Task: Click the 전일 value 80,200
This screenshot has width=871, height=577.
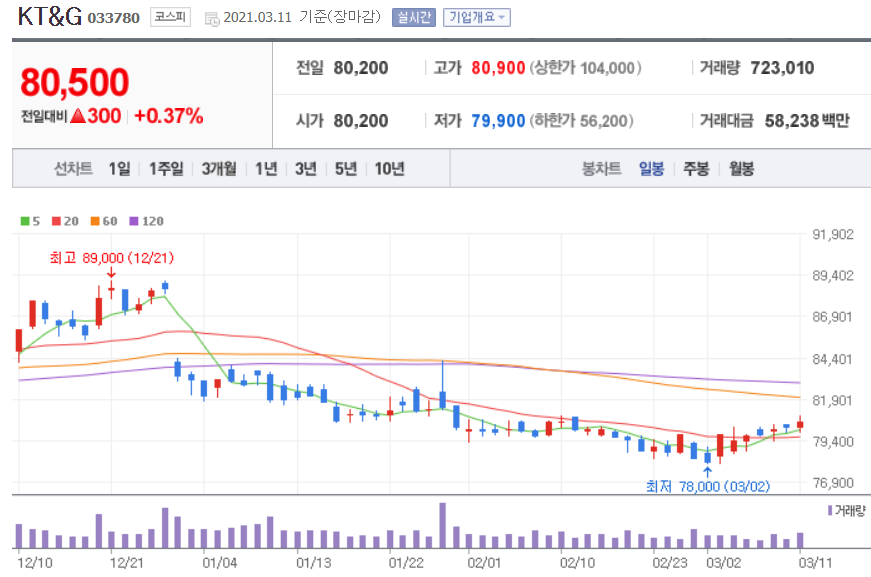Action: [361, 68]
